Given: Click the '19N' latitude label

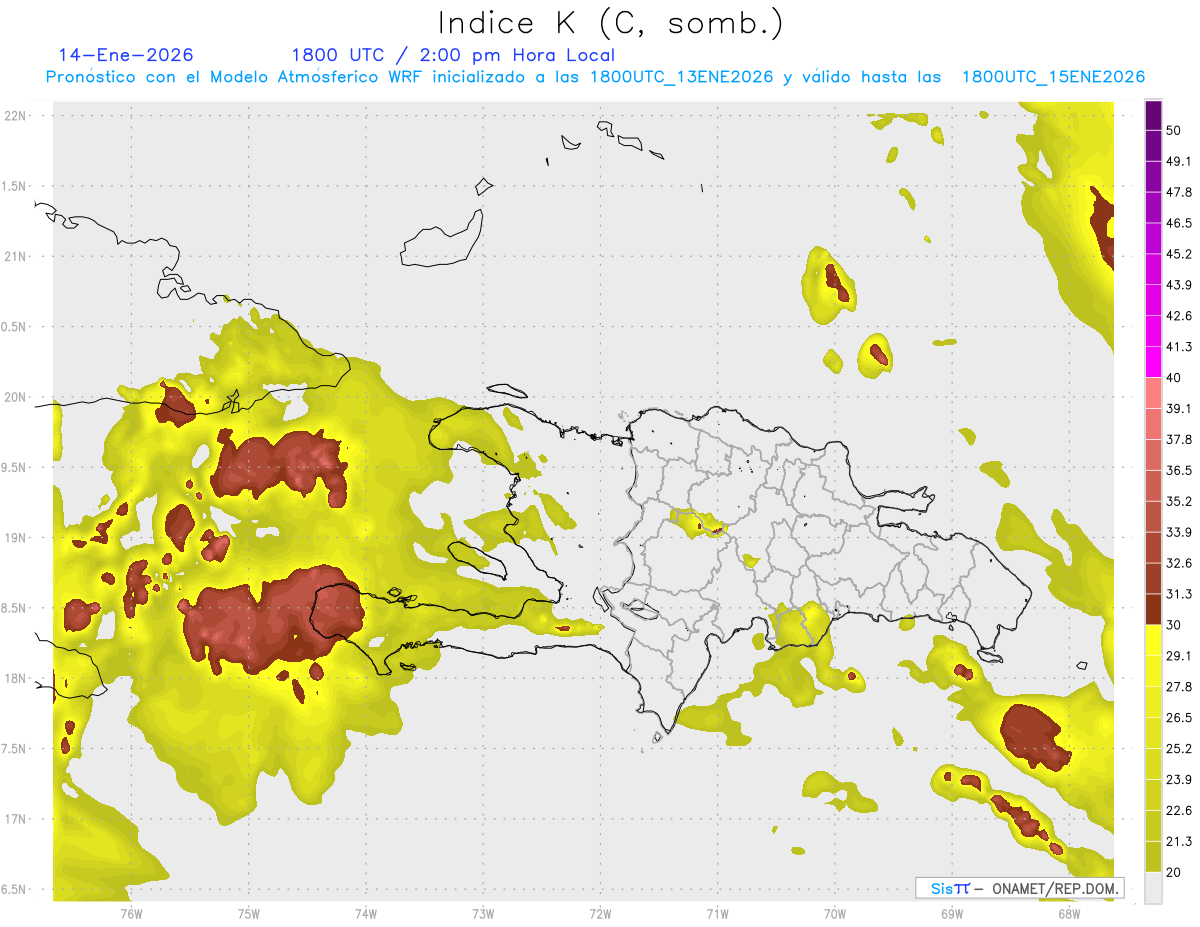Looking at the screenshot, I should pyautogui.click(x=15, y=537).
